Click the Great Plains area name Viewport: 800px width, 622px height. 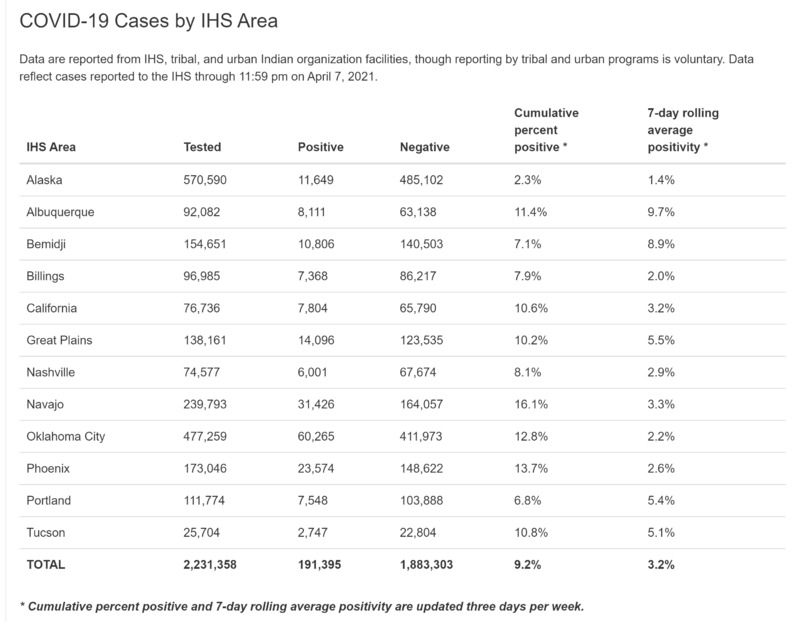[59, 340]
